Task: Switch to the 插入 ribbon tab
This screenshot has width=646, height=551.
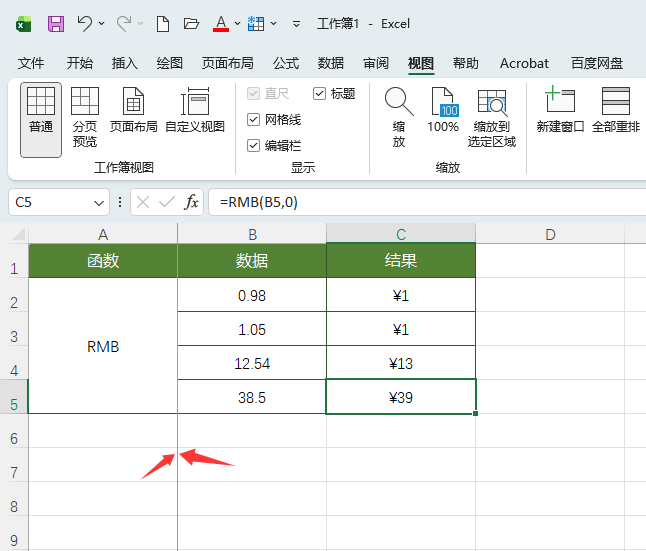Action: click(125, 63)
